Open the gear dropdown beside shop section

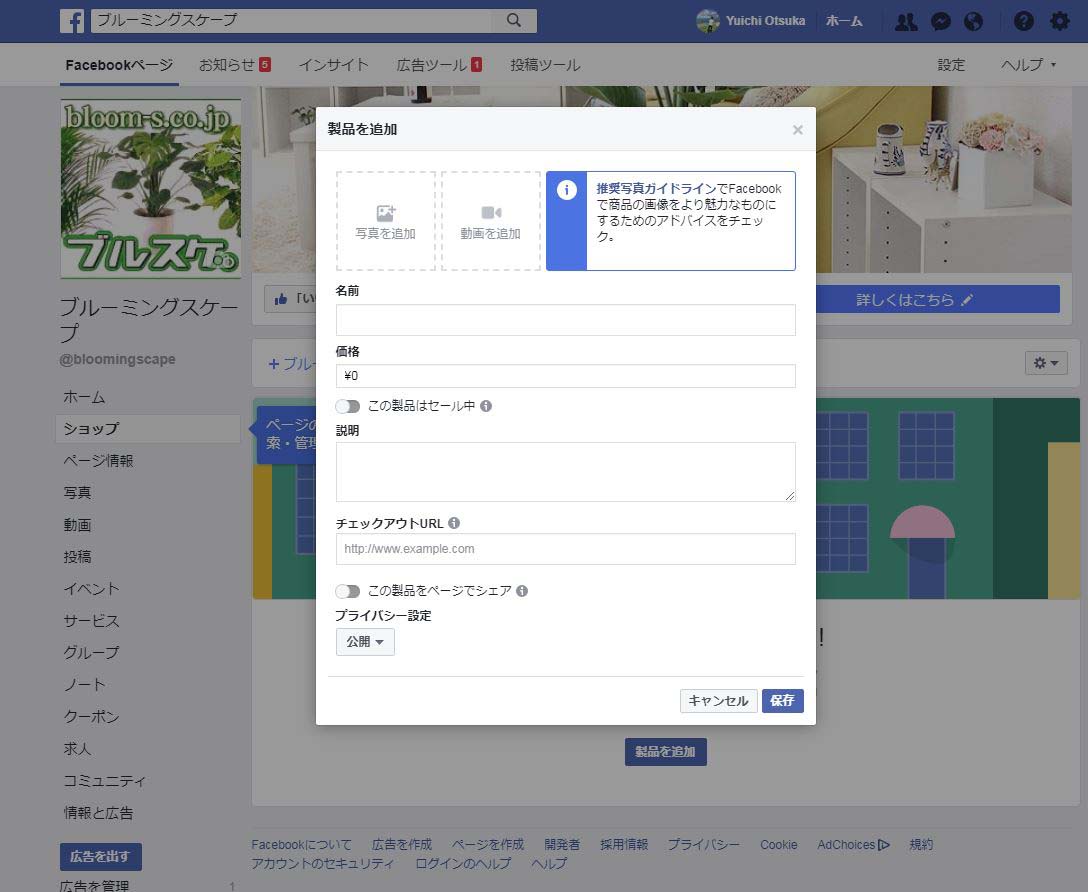click(x=1046, y=363)
